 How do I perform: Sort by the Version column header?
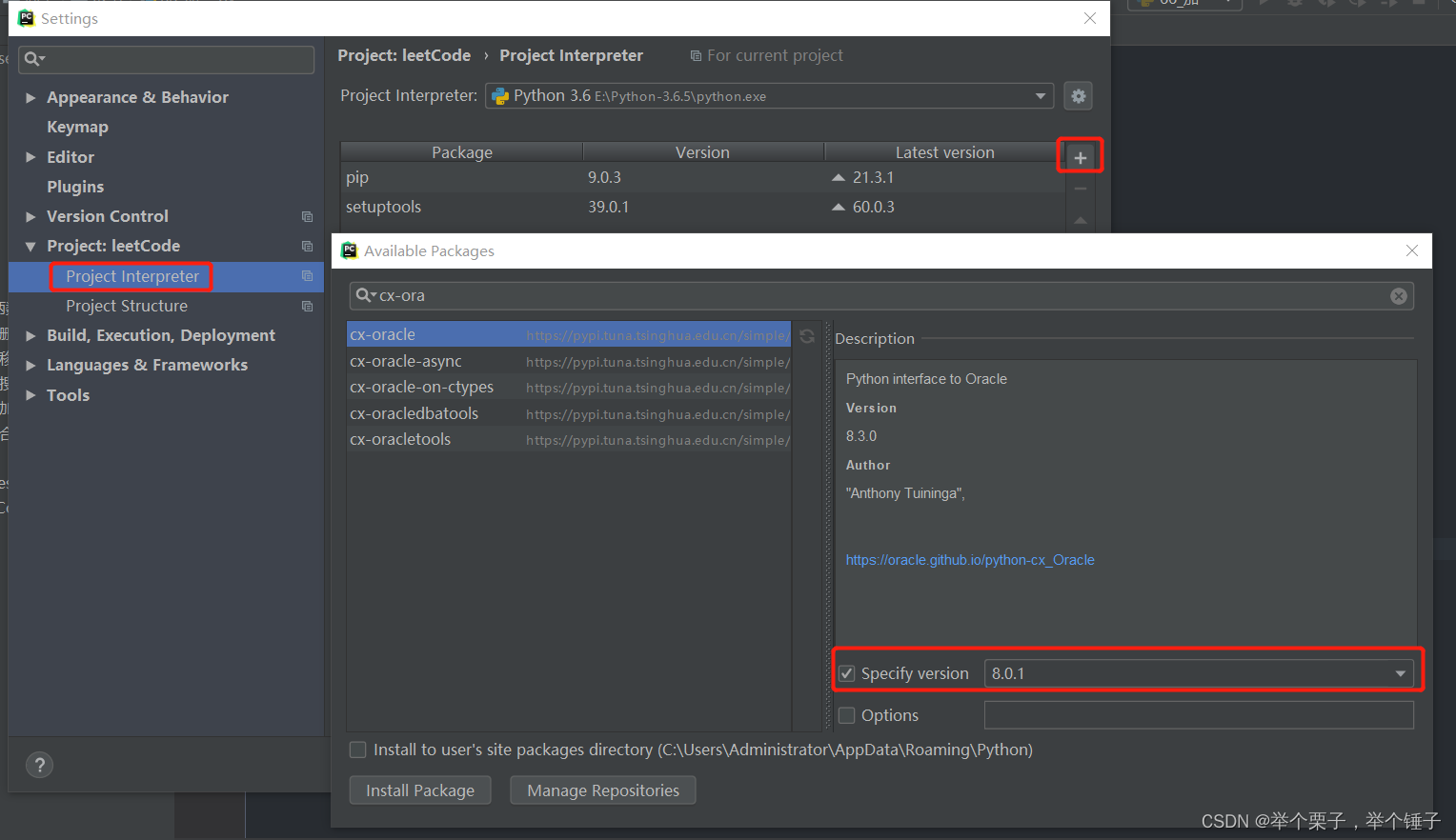click(x=702, y=152)
